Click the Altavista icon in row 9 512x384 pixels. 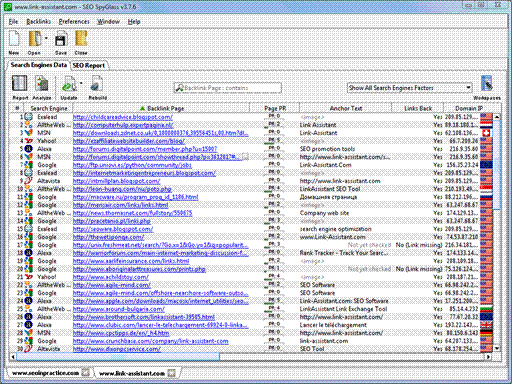coord(29,181)
